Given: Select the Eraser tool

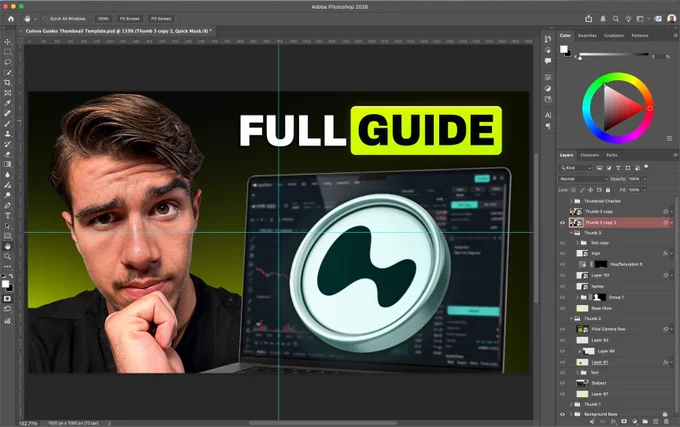Looking at the screenshot, I should tap(7, 154).
